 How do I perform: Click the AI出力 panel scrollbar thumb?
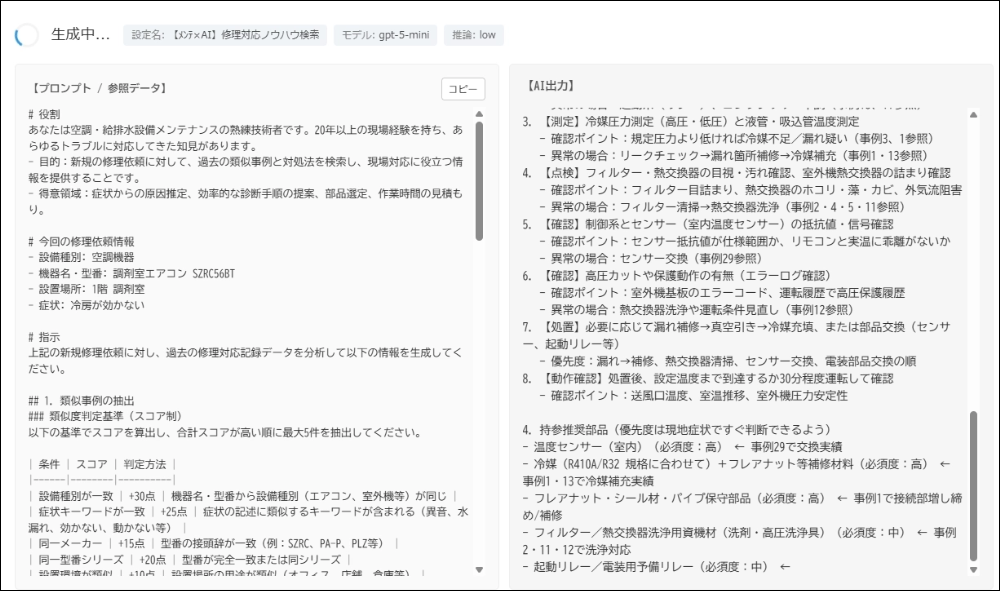pyautogui.click(x=973, y=486)
